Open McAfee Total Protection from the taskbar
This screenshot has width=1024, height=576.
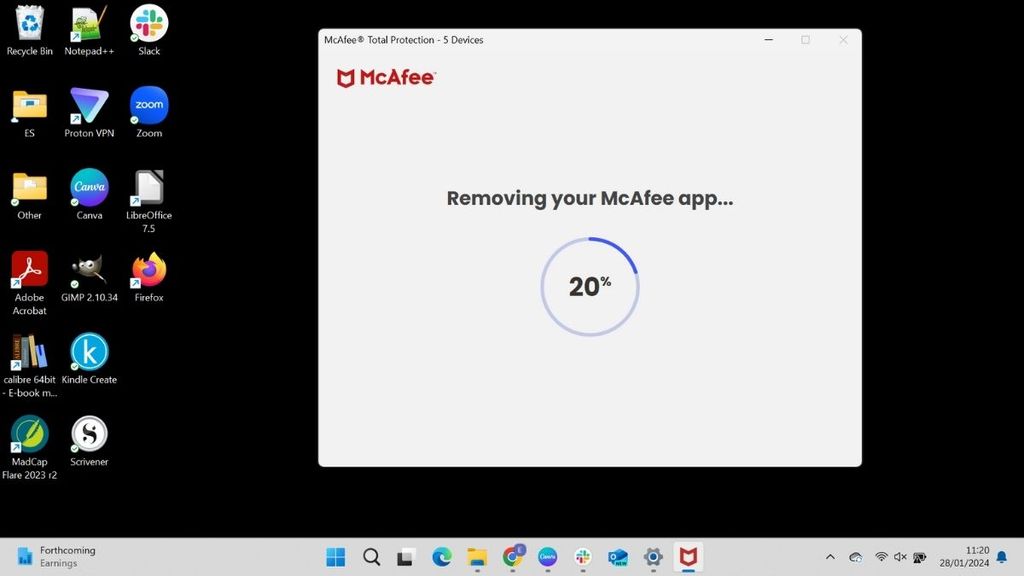tap(687, 557)
